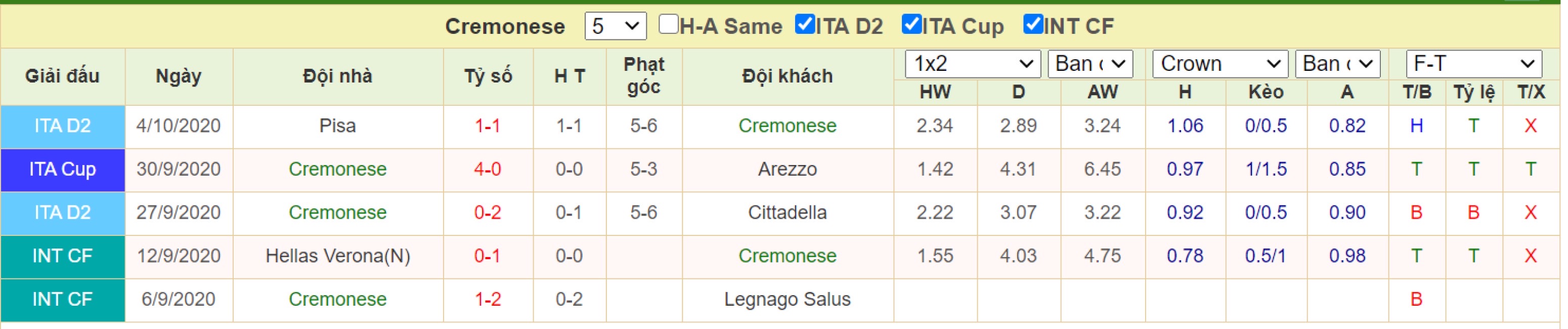Select Hellas Verona(N) home team link
Viewport: 1568px width, 329px height.
click(338, 256)
